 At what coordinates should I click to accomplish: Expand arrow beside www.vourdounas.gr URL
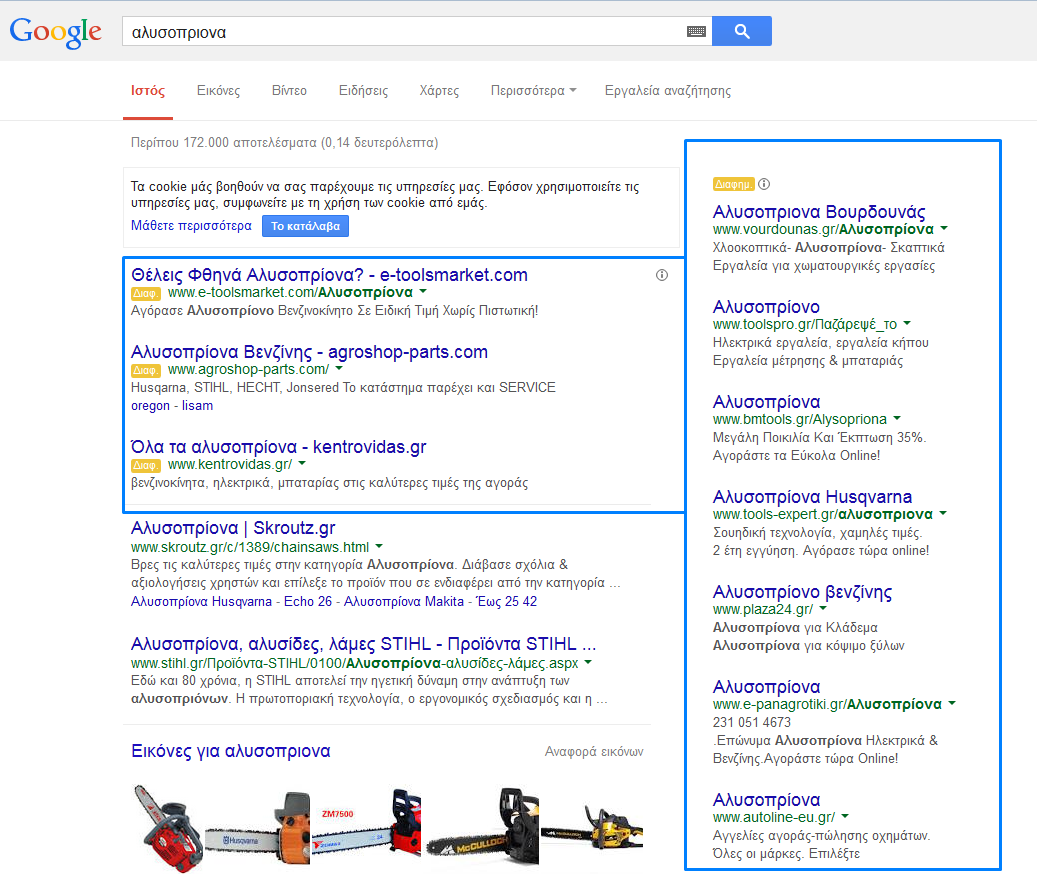[944, 228]
